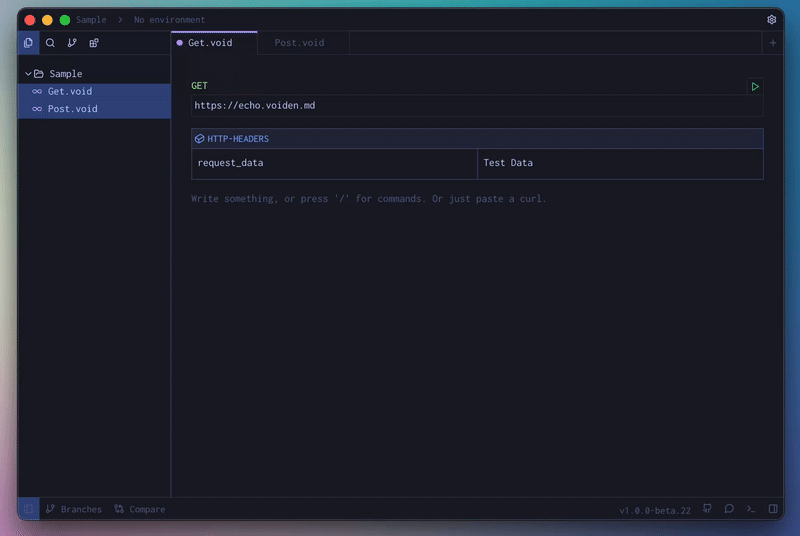Run the GET request with play button
The image size is (800, 536).
[755, 87]
